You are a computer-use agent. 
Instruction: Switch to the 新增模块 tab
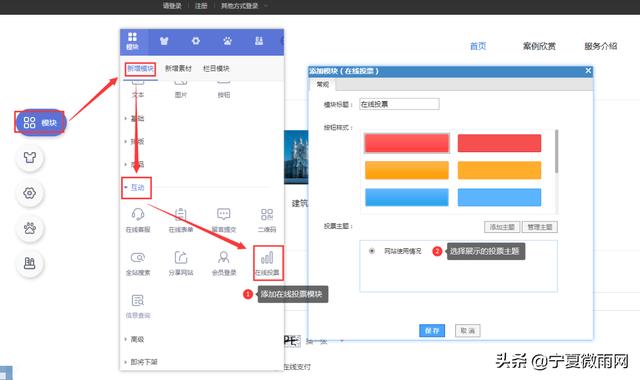[x=140, y=68]
